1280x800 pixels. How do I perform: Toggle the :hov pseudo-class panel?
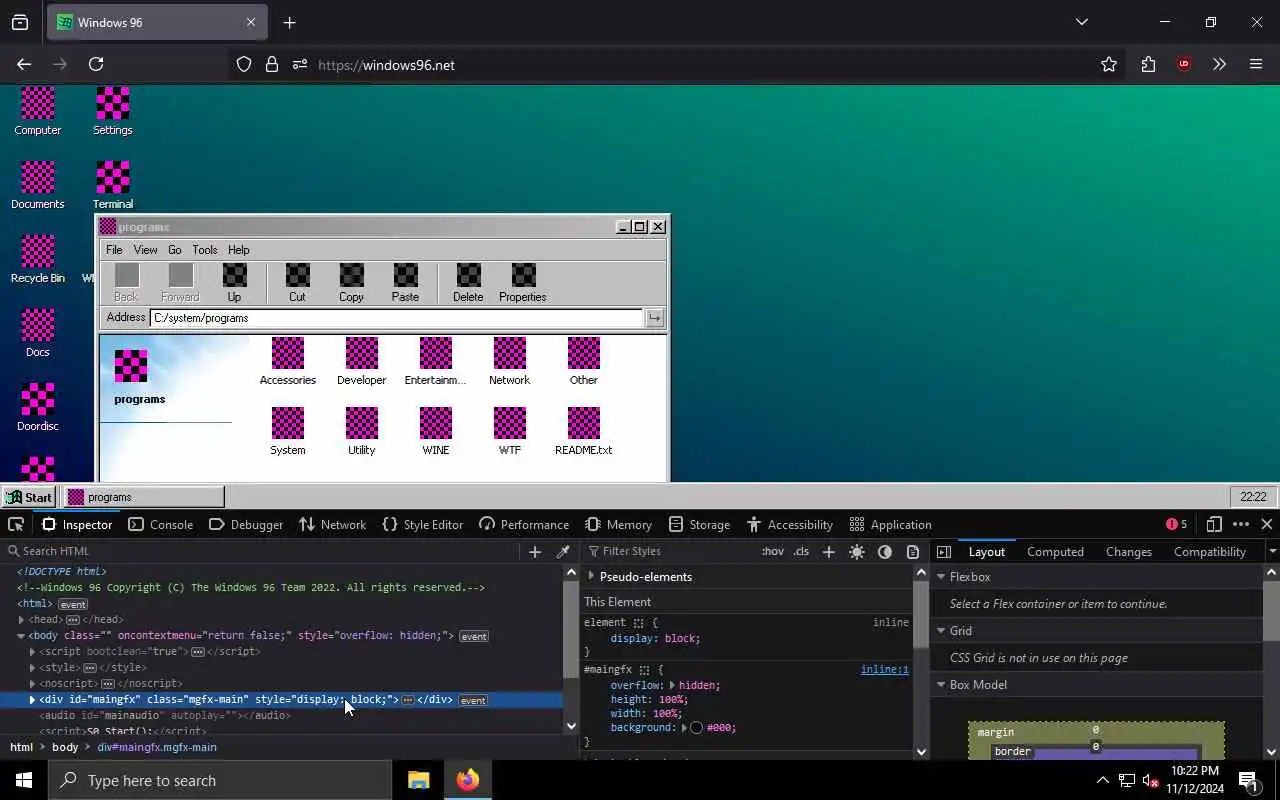coord(773,551)
